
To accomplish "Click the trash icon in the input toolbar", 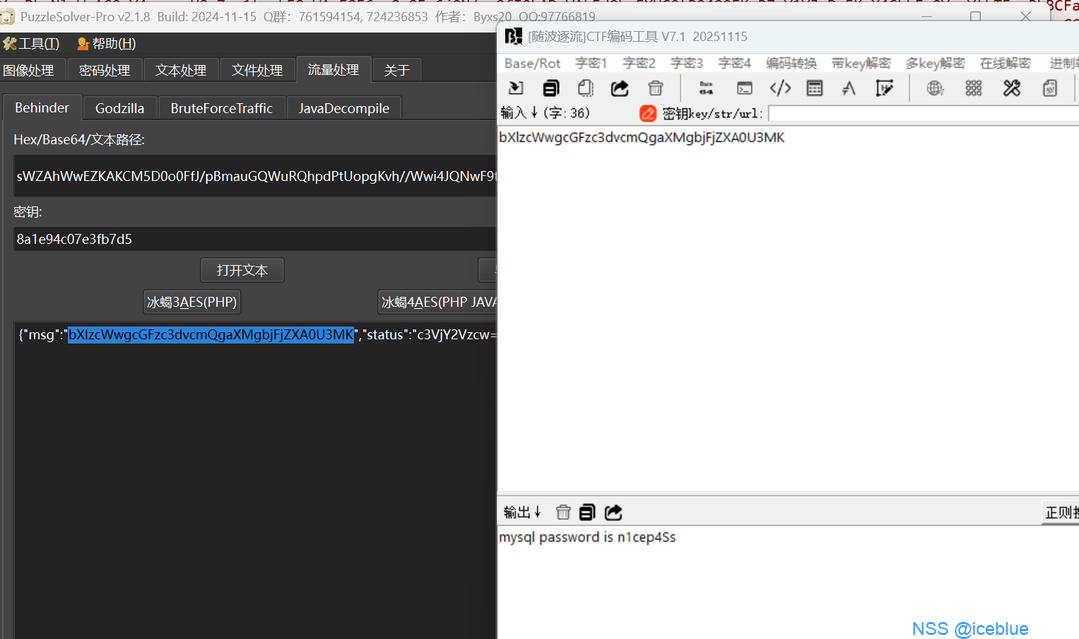I will [x=656, y=88].
